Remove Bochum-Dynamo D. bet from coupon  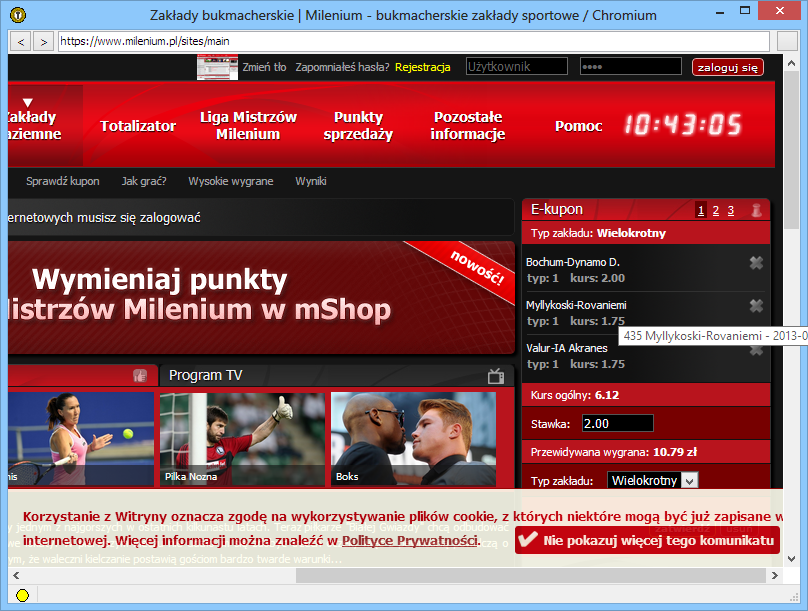(756, 263)
